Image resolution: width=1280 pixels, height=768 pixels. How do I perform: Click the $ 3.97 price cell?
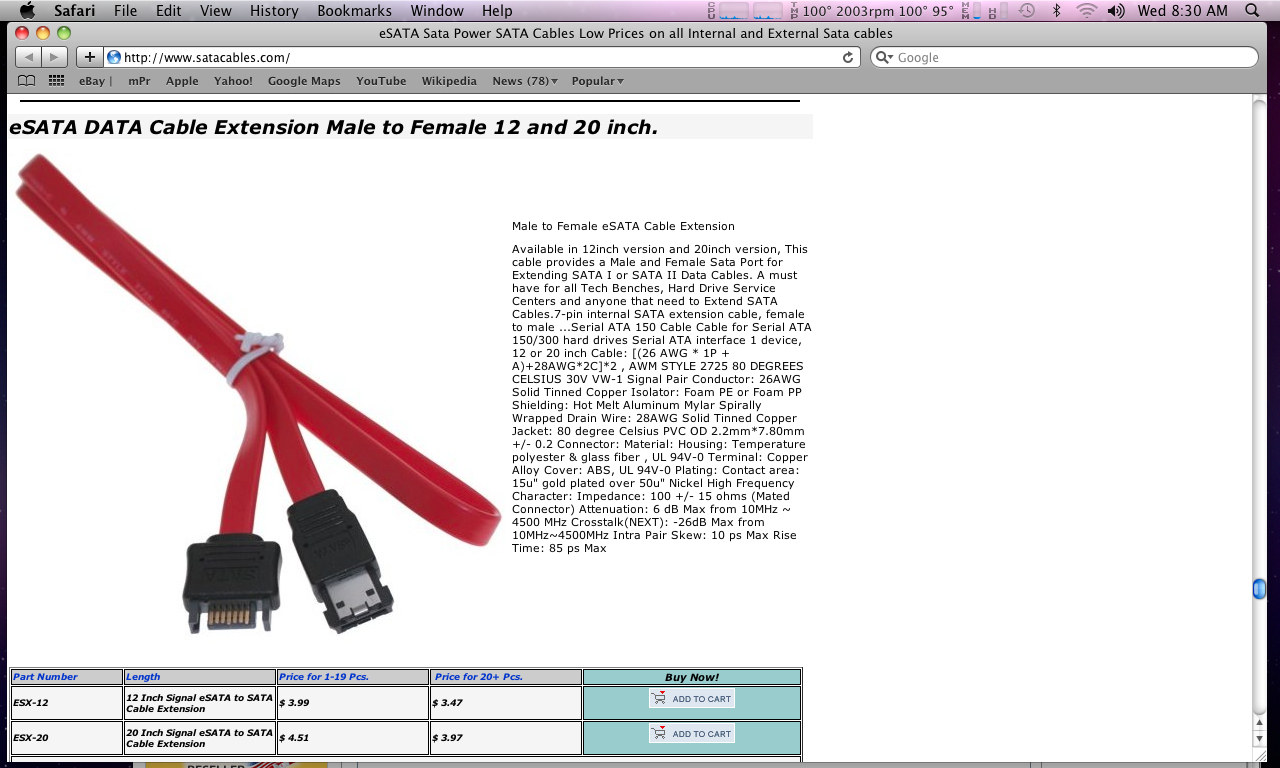pos(505,738)
